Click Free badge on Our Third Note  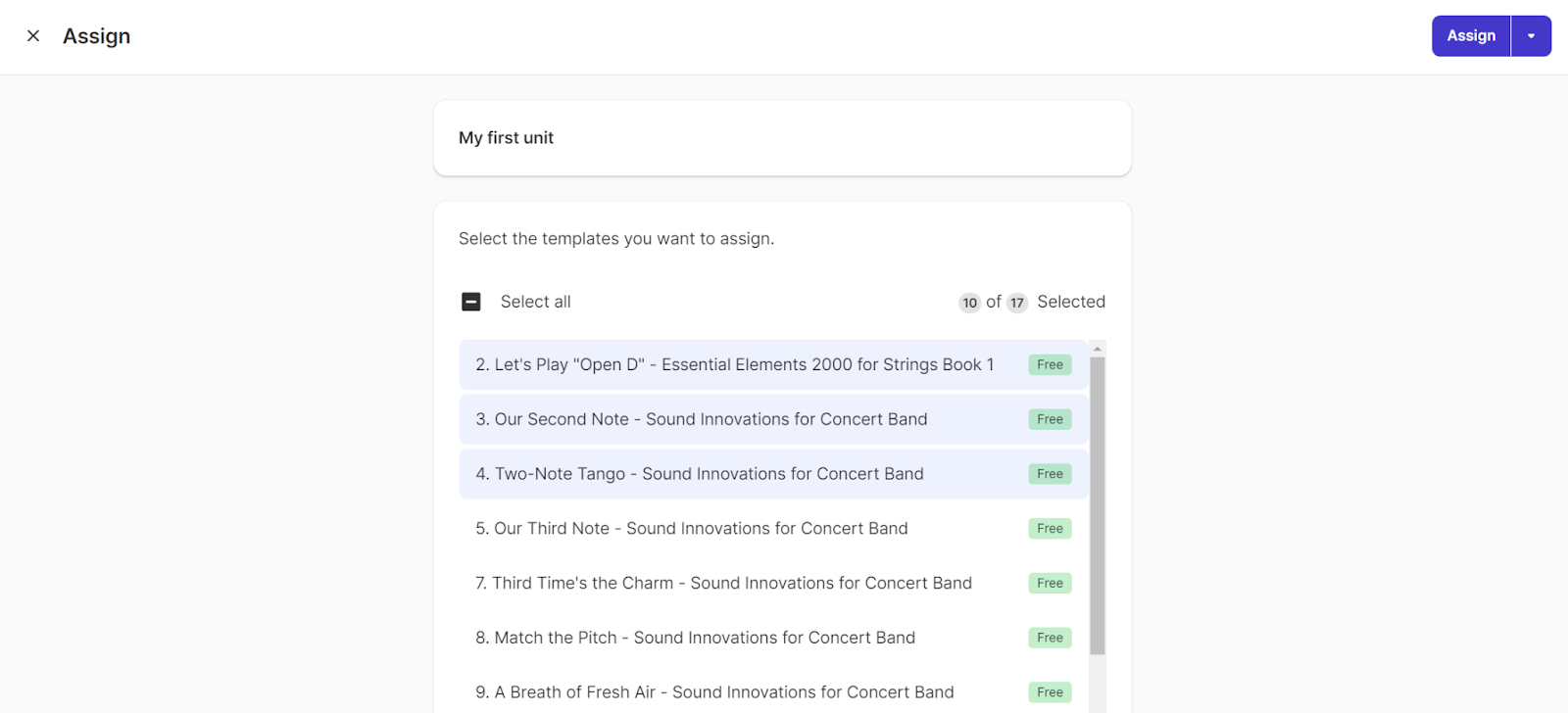pyautogui.click(x=1050, y=529)
